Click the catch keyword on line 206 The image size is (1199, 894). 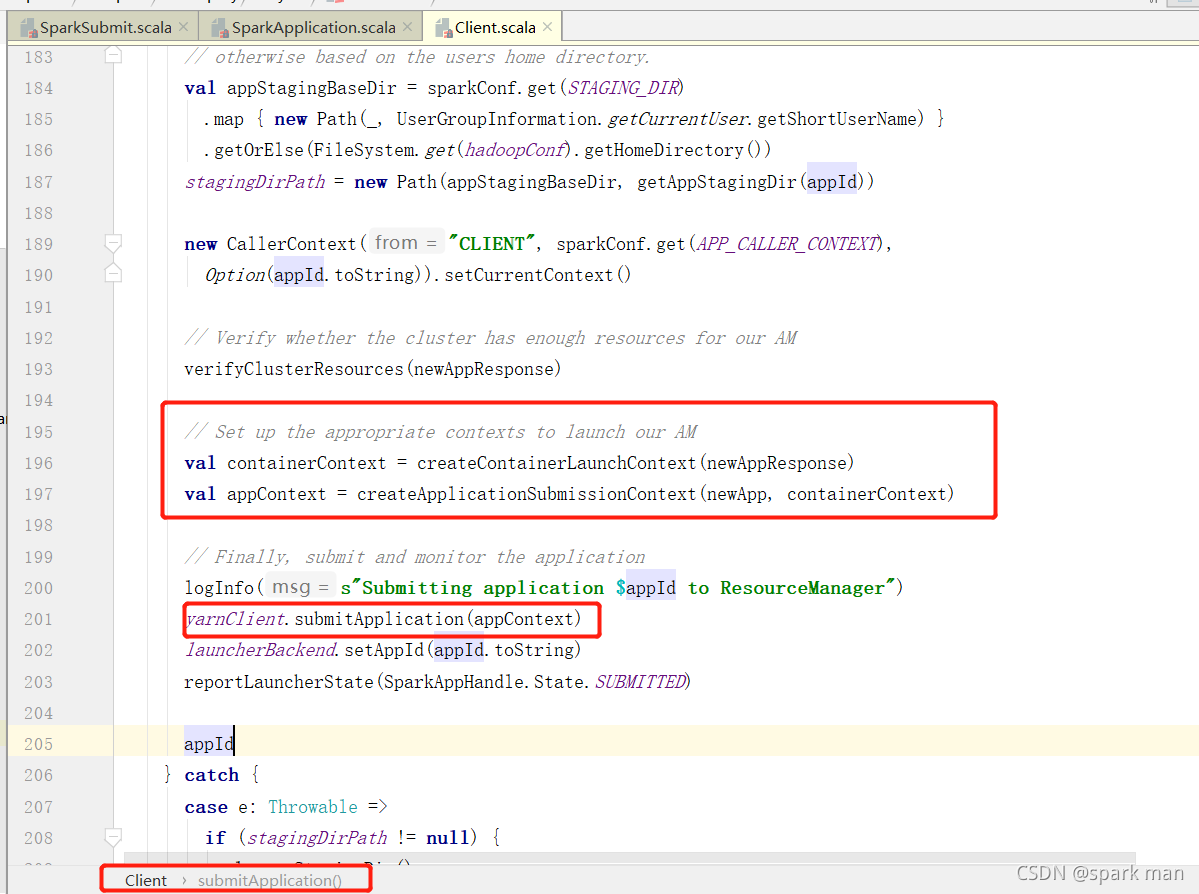(212, 775)
